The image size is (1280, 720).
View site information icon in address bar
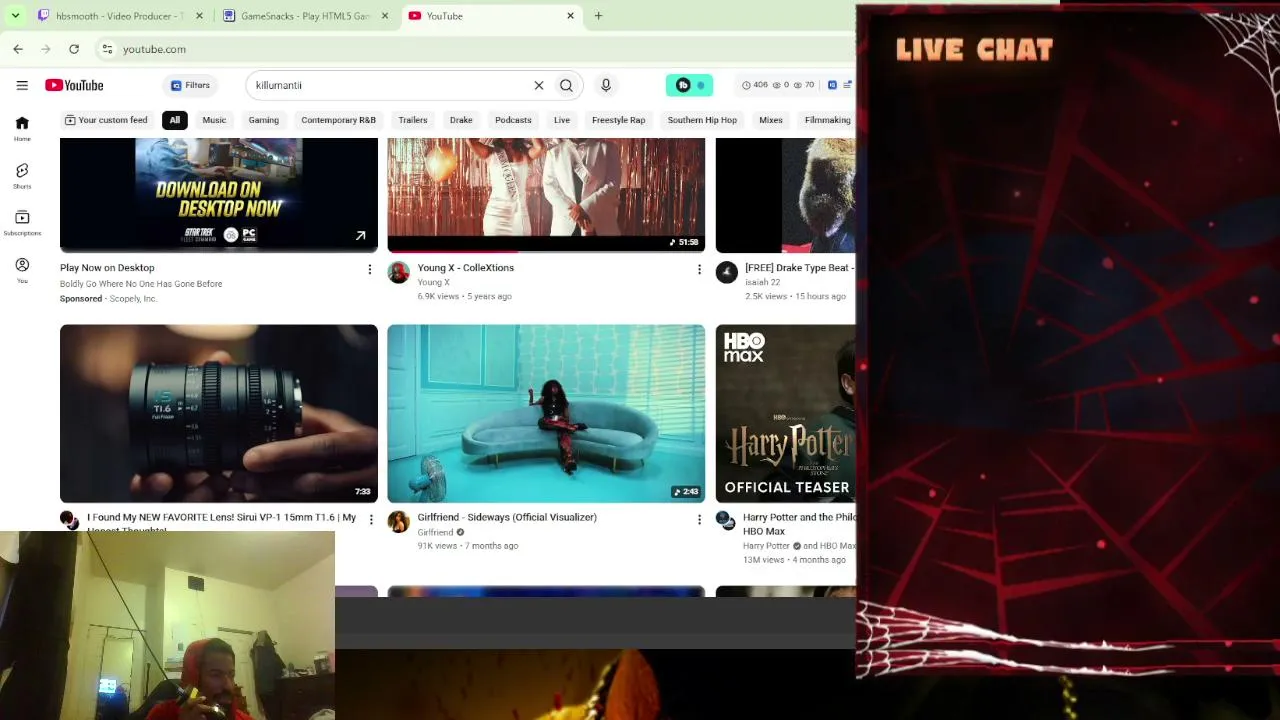[107, 49]
